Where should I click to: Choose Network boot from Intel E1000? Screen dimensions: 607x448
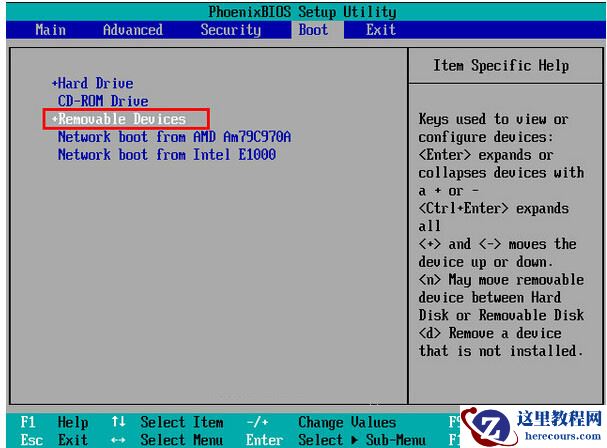pyautogui.click(x=167, y=154)
